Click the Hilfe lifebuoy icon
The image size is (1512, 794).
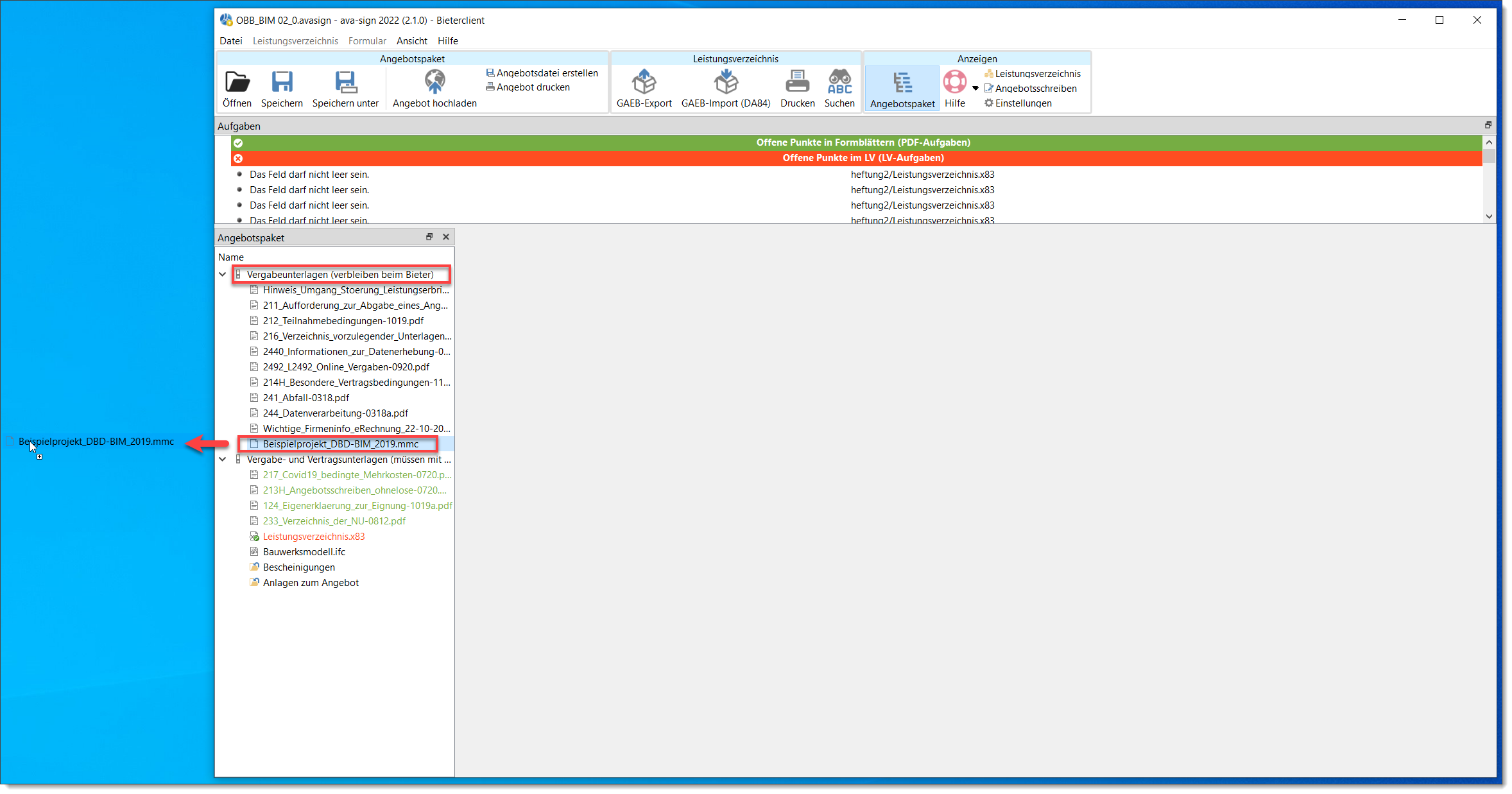click(954, 82)
